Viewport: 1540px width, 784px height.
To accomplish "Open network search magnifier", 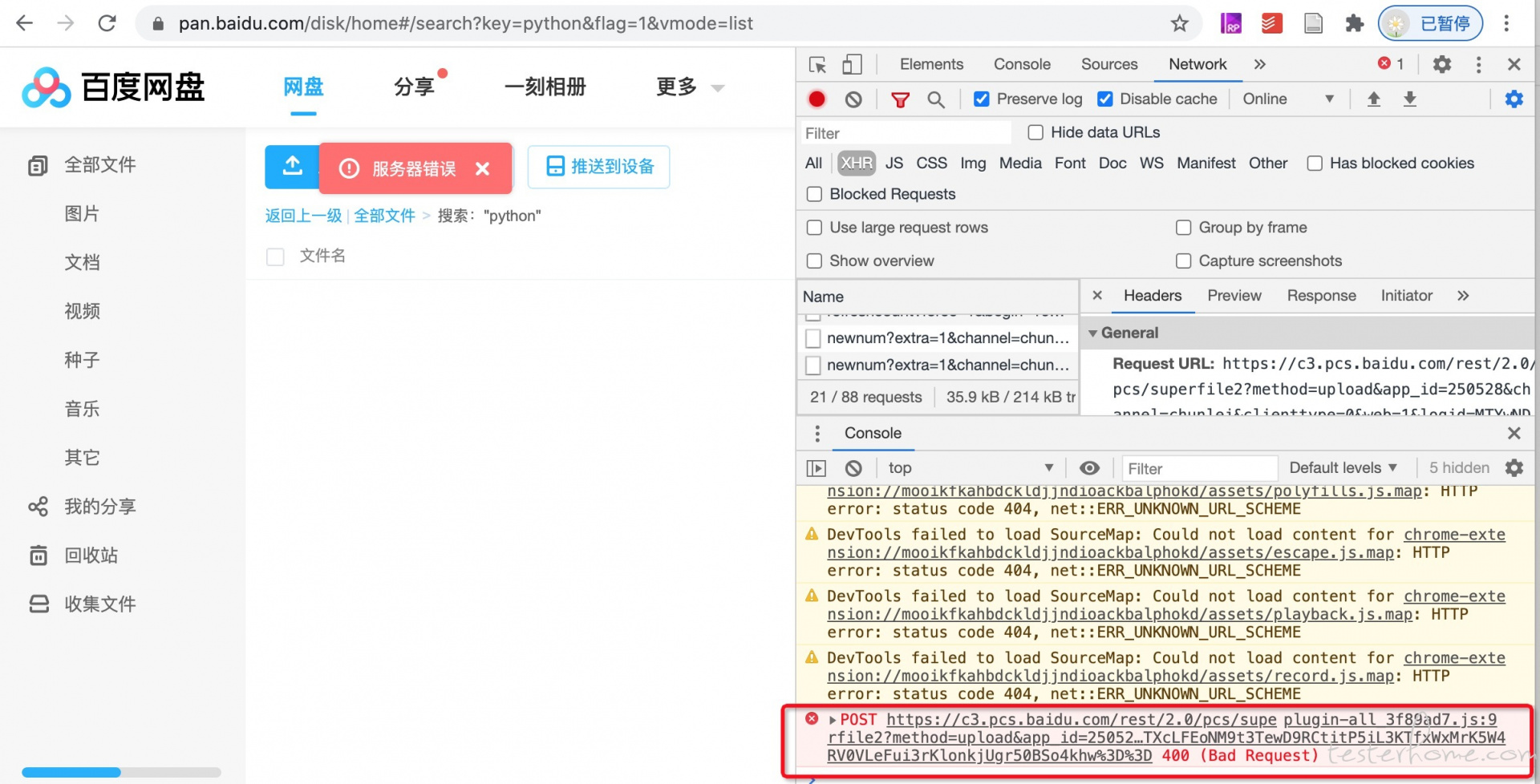I will tap(936, 99).
